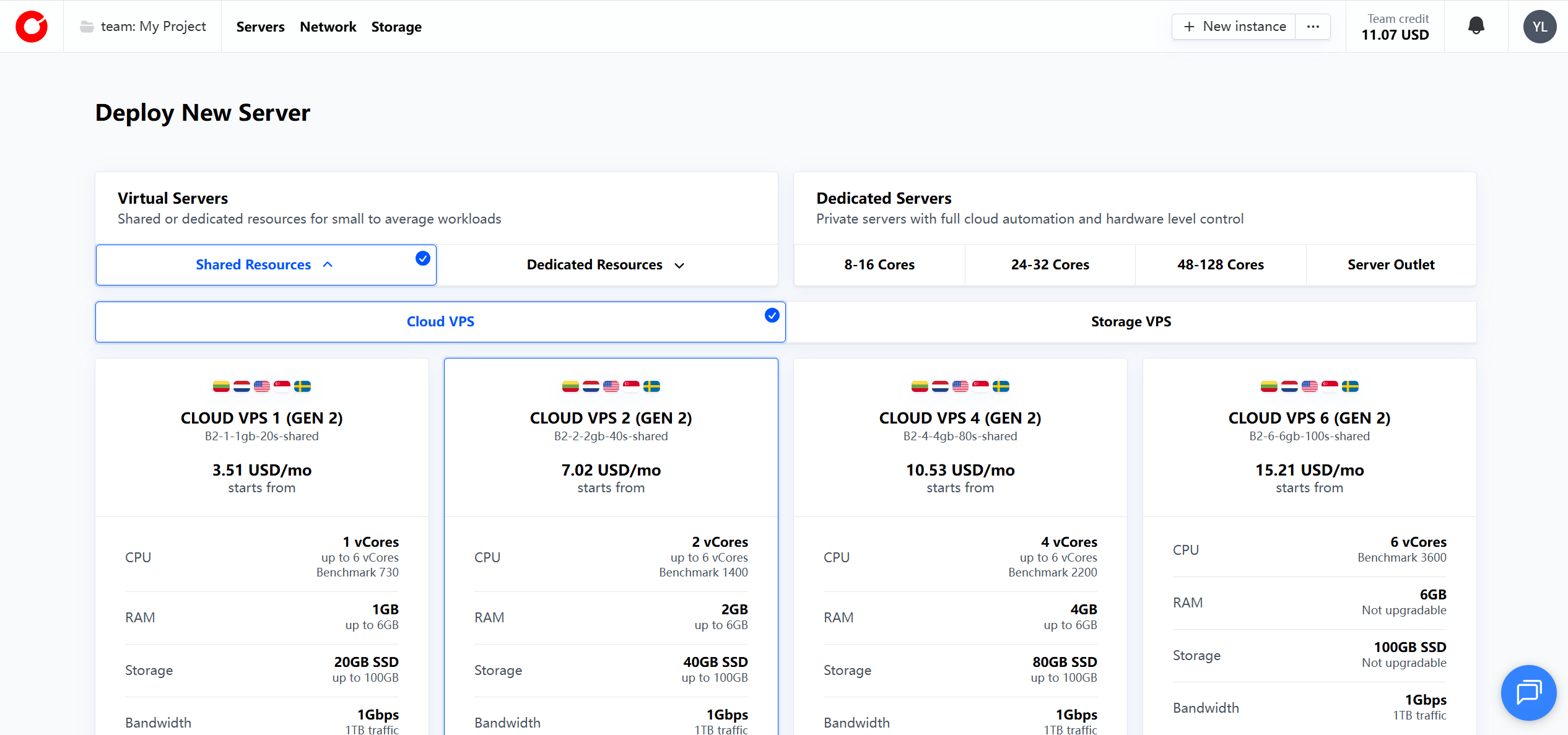Click Sweden flag on Cloud VPS 1 card
Image resolution: width=1568 pixels, height=735 pixels.
pos(302,386)
